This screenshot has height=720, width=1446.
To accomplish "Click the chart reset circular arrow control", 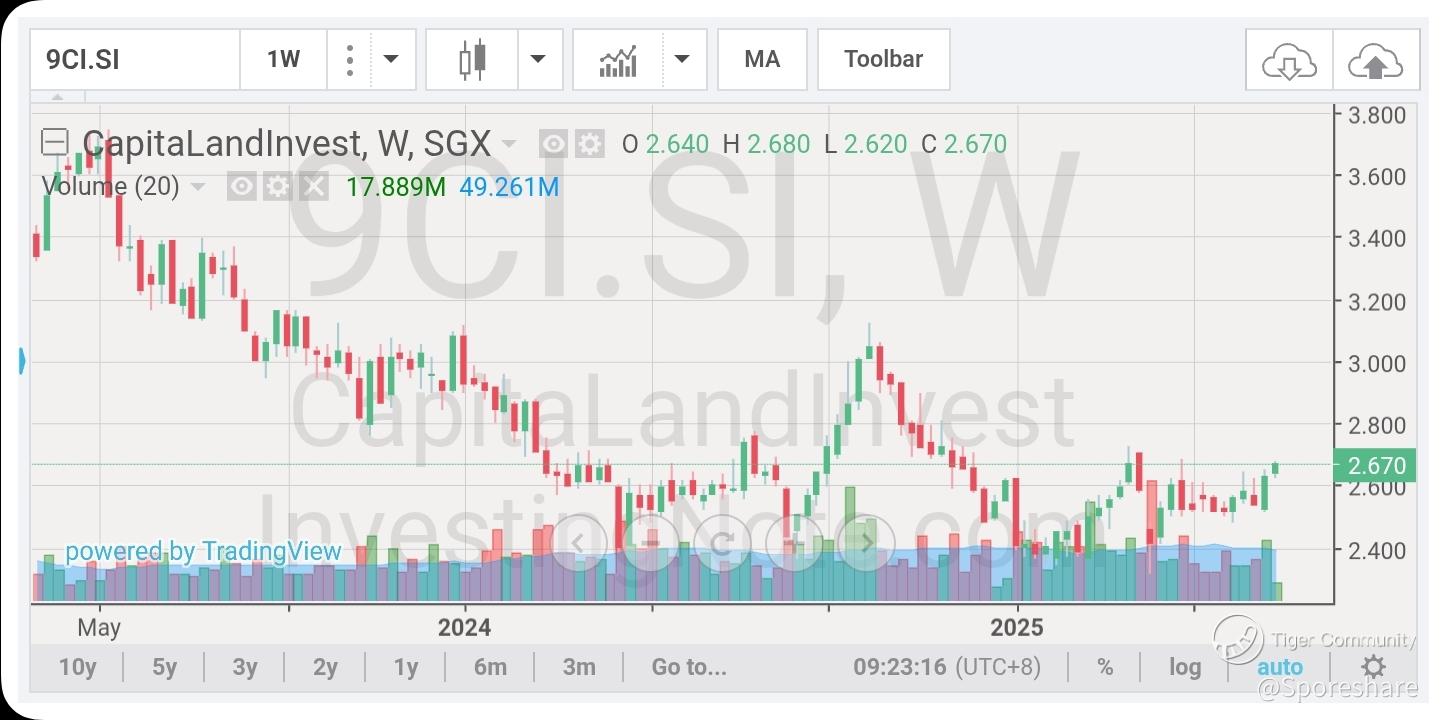I will [721, 542].
